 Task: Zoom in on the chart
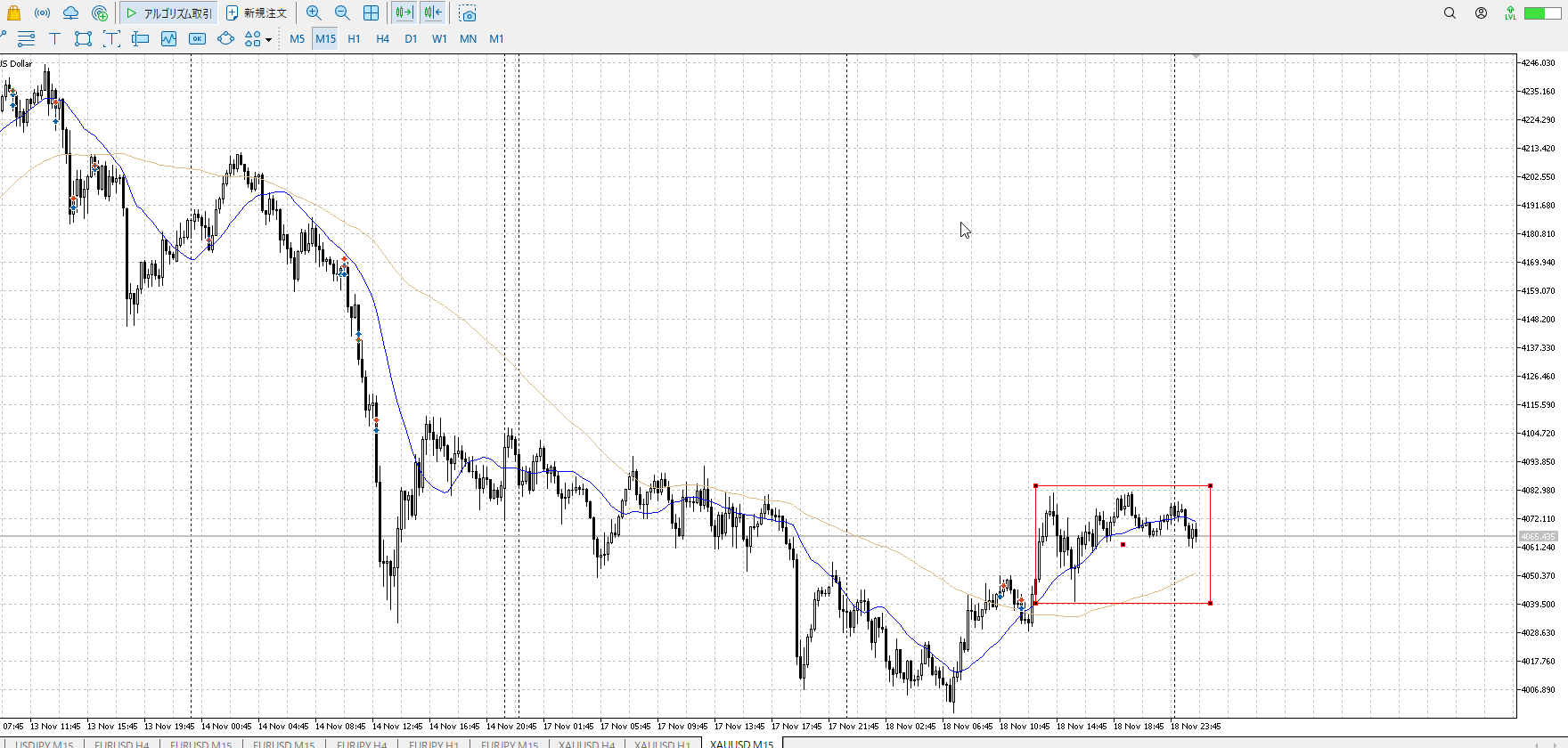coord(314,13)
